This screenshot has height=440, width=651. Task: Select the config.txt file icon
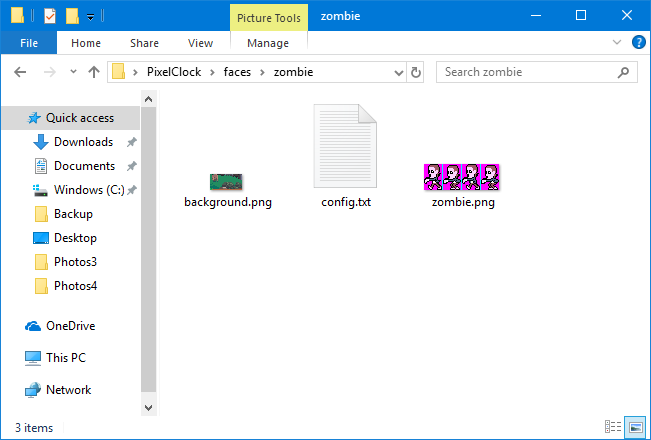point(345,146)
